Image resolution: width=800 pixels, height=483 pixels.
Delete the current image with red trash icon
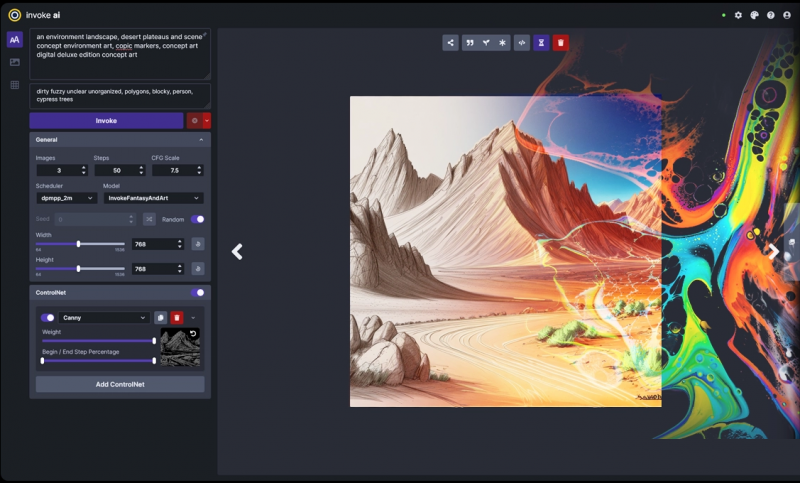pos(560,43)
